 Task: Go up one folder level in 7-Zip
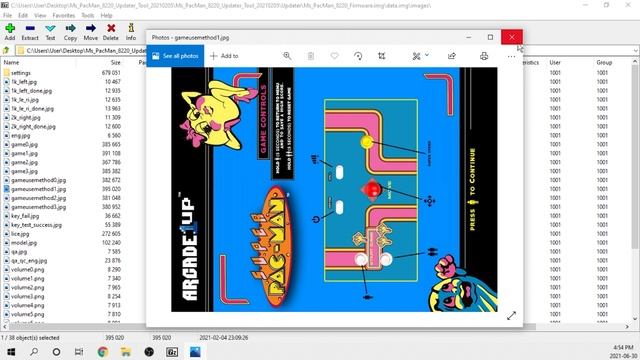[6, 51]
